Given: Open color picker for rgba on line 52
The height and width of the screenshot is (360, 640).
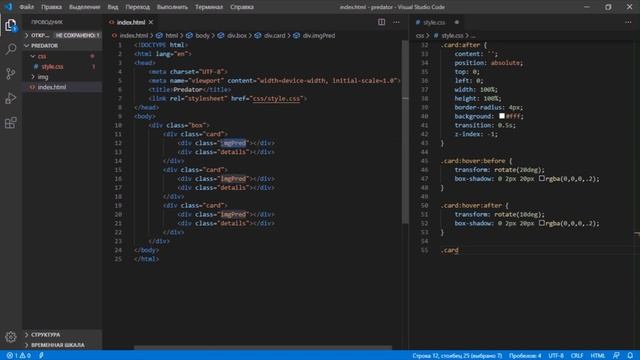Looking at the screenshot, I should [542, 223].
